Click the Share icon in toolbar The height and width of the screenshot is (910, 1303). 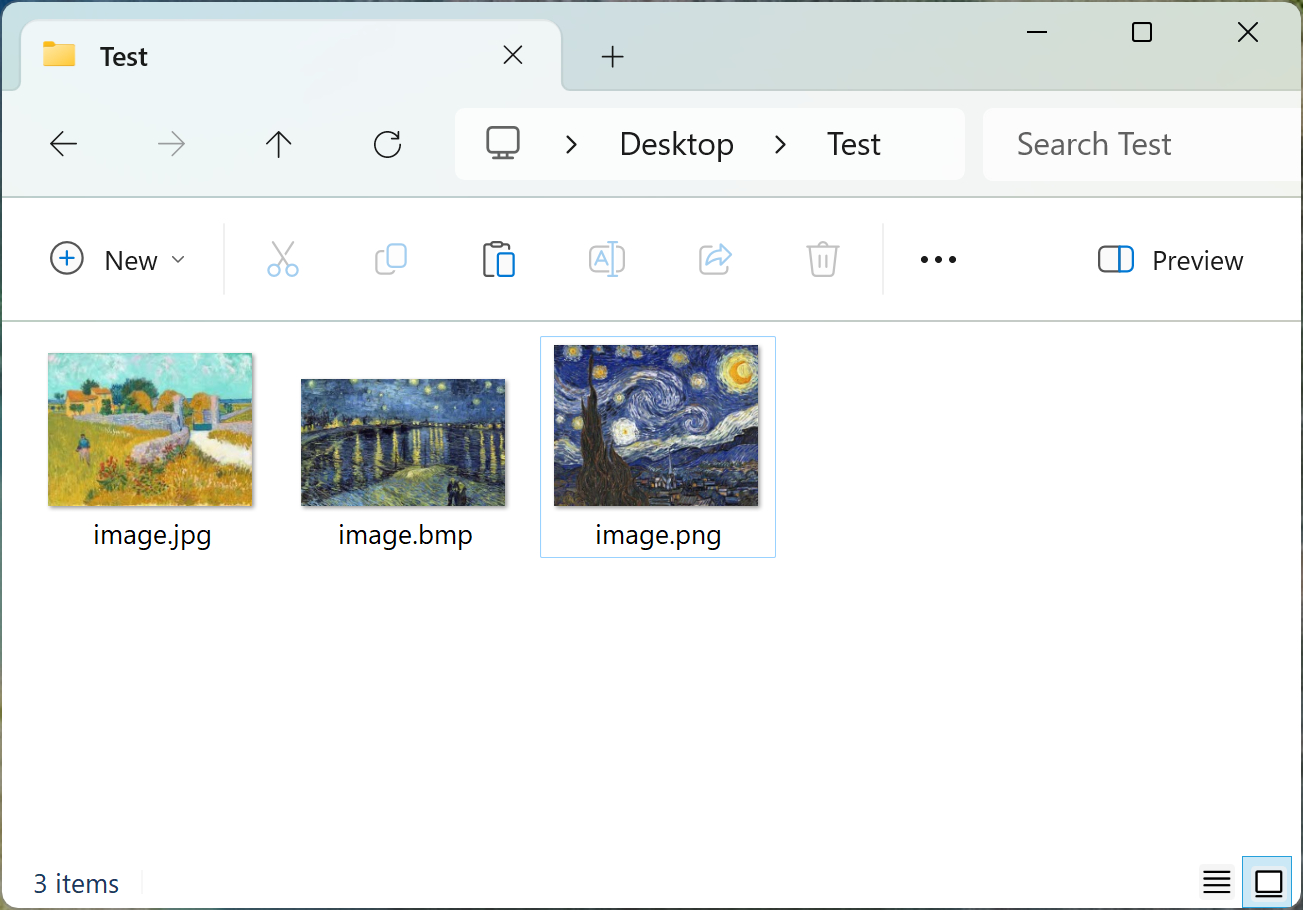715,259
